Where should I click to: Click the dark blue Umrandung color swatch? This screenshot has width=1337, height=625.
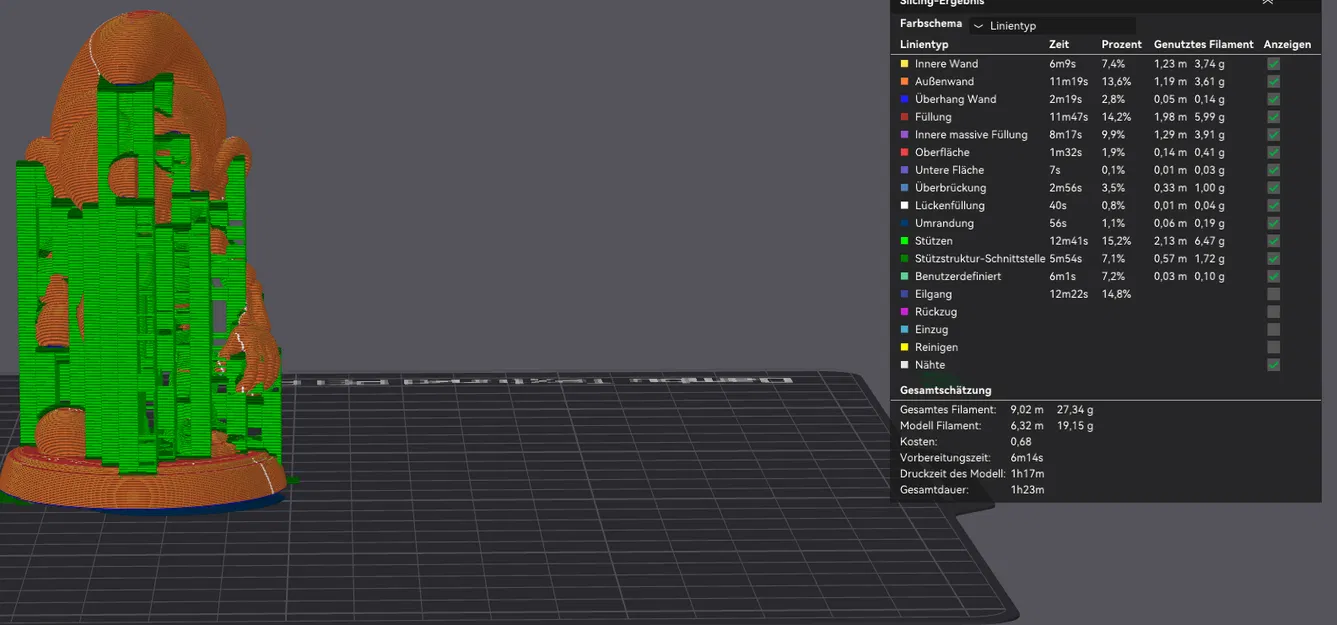click(904, 223)
